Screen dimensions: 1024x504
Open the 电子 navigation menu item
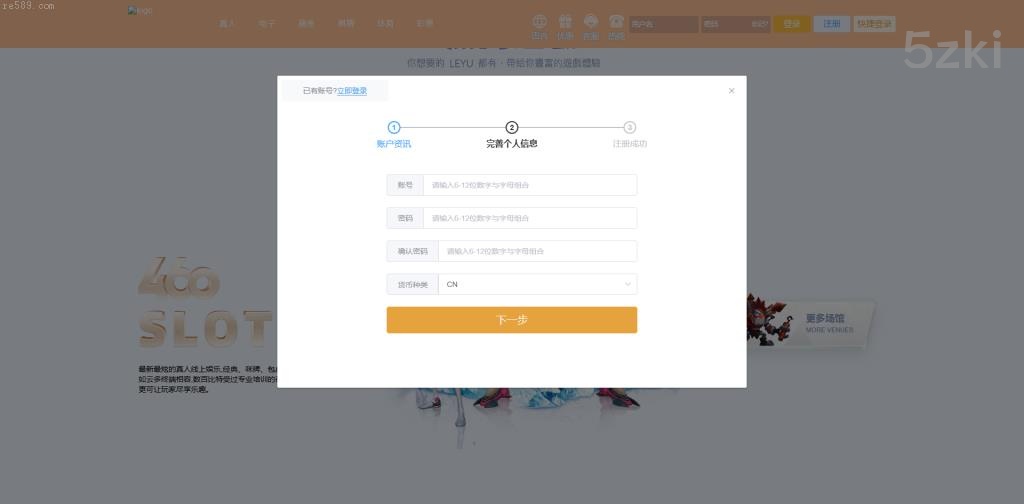266,23
